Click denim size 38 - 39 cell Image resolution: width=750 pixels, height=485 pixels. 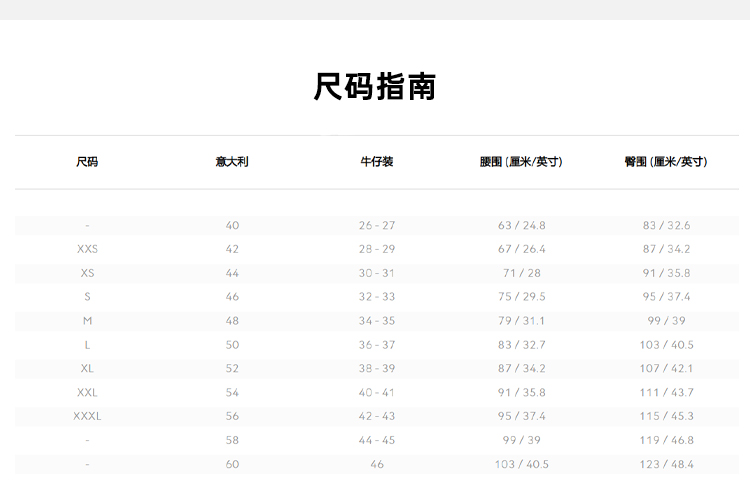(377, 369)
